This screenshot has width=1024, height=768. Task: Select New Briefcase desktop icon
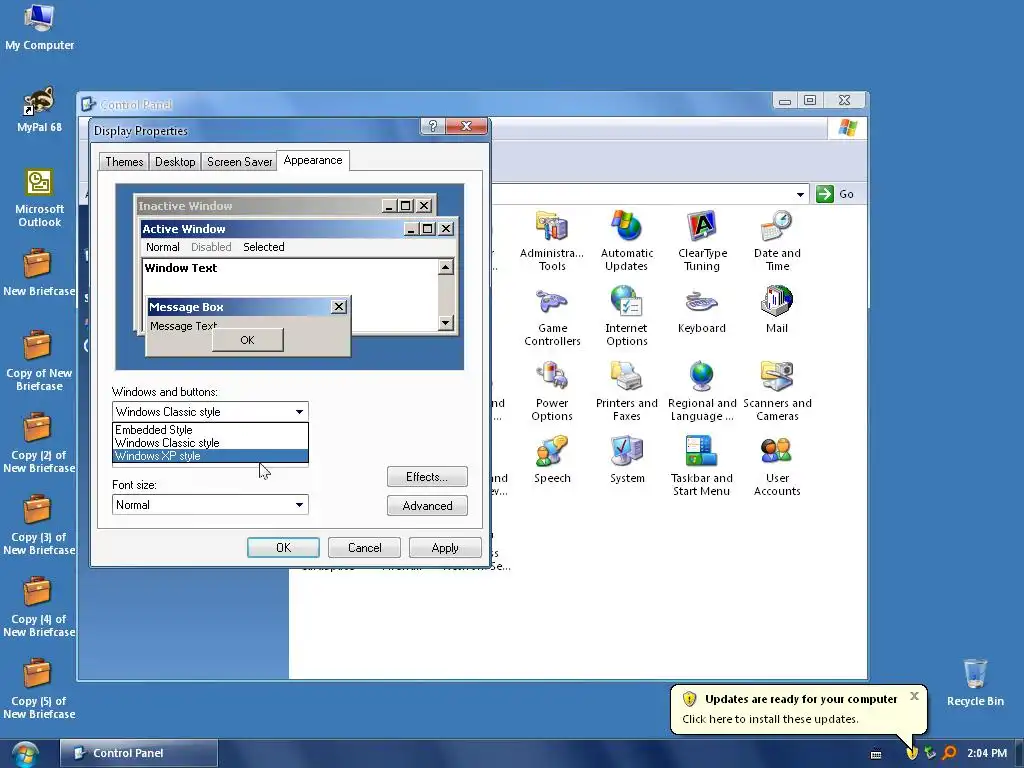[39, 273]
